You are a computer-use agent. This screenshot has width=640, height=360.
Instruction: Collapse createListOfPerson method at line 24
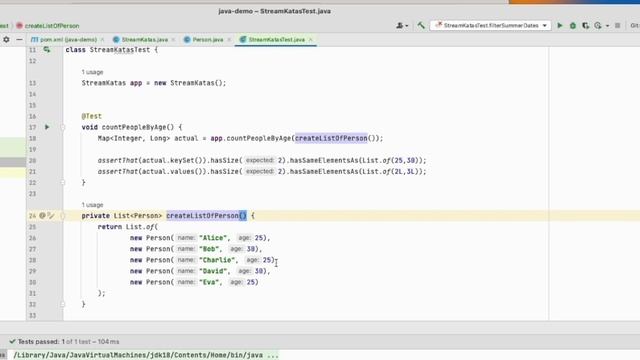(x=62, y=216)
